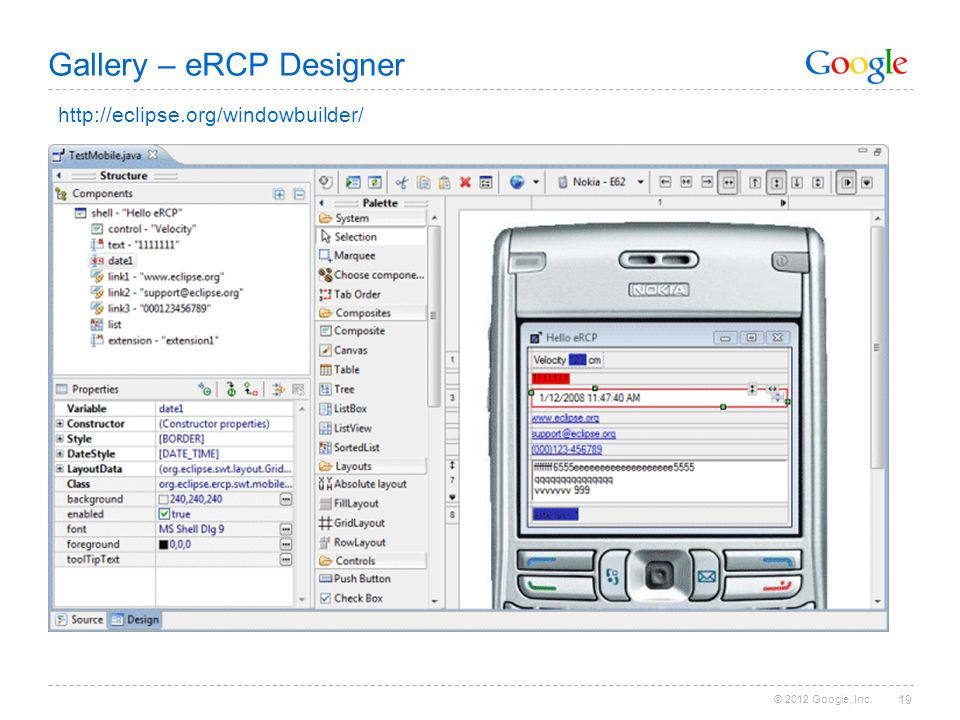Click the horizontal center alignment icon
This screenshot has width=960, height=720.
[x=686, y=182]
